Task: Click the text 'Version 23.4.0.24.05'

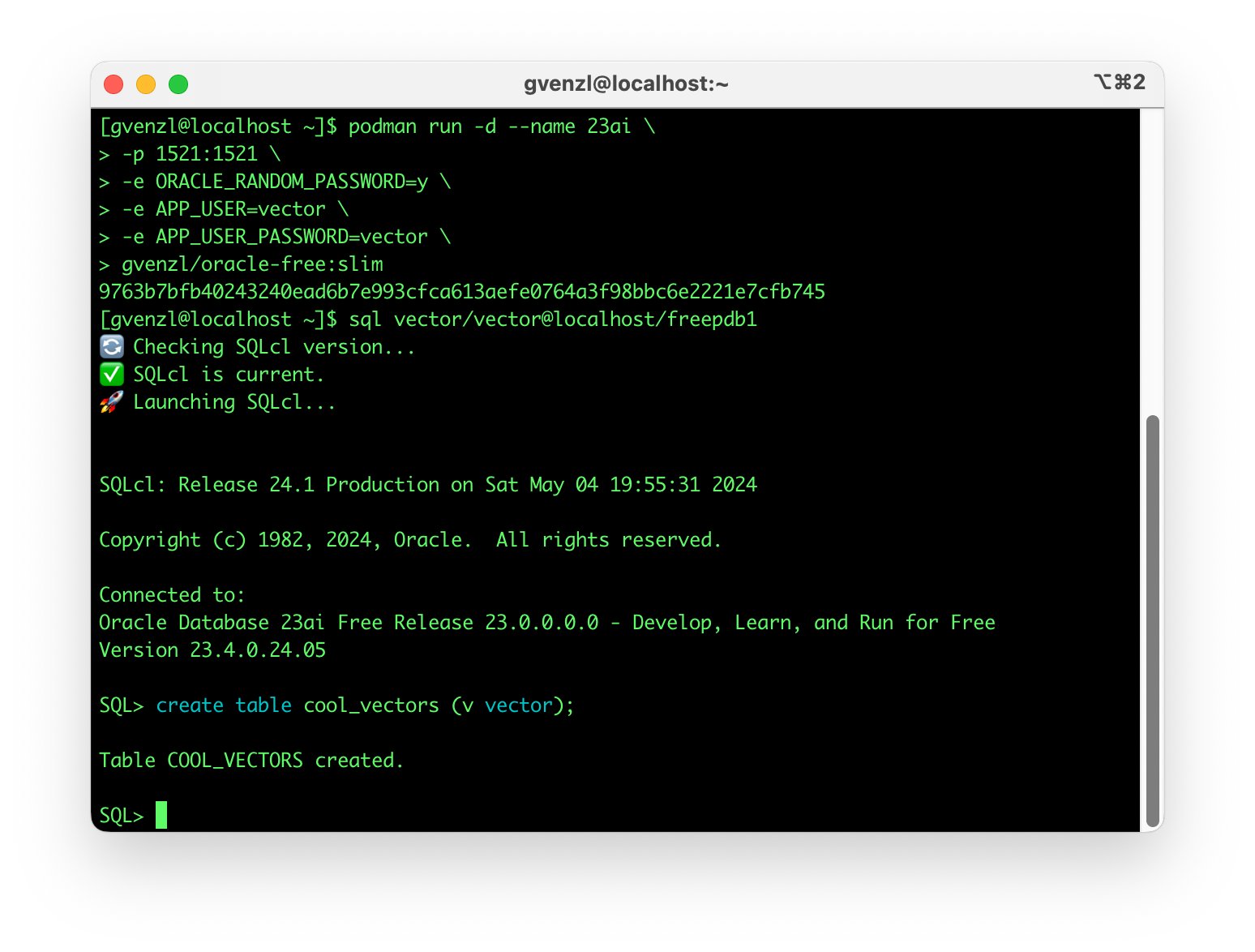Action: [x=212, y=650]
